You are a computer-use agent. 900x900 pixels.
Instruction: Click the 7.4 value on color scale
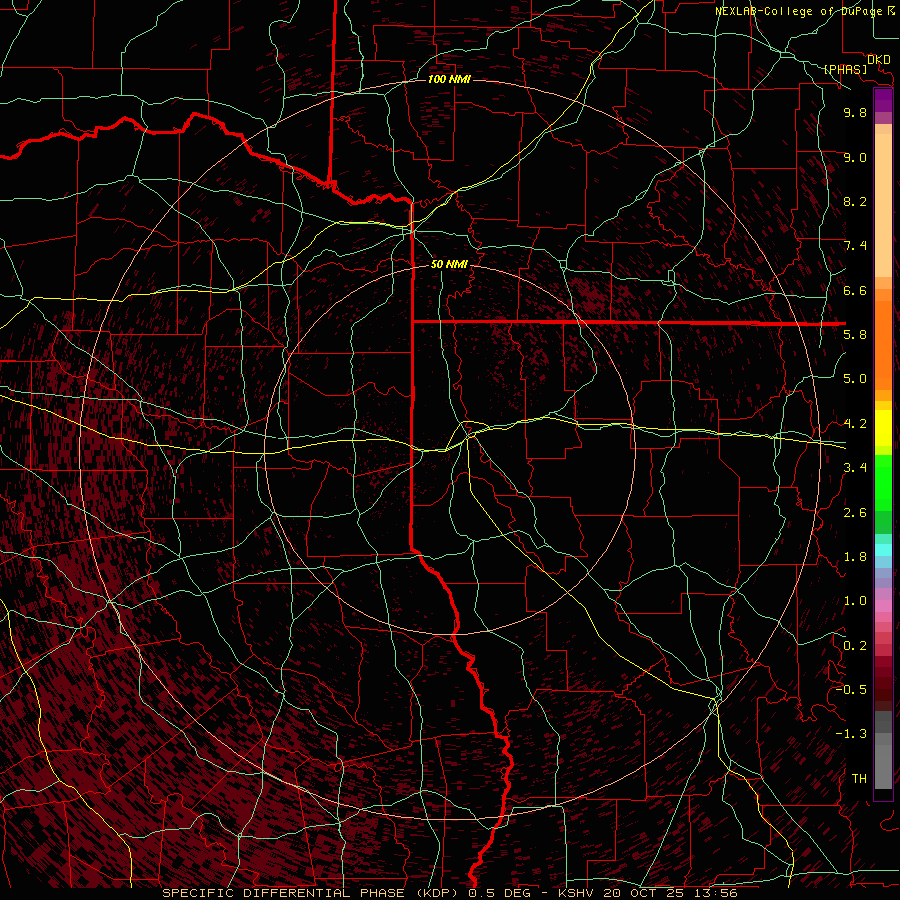855,246
